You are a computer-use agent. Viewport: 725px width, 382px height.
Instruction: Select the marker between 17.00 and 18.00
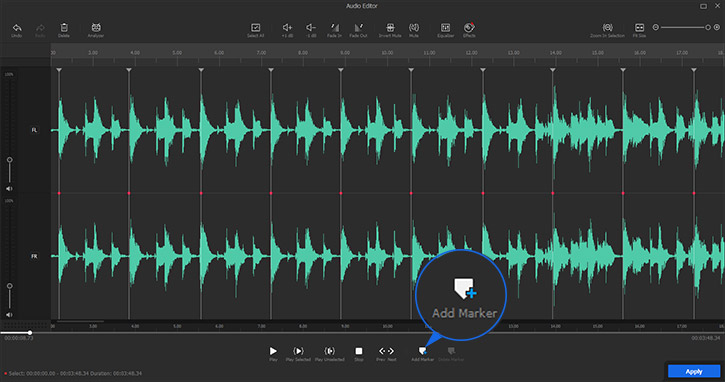point(694,70)
